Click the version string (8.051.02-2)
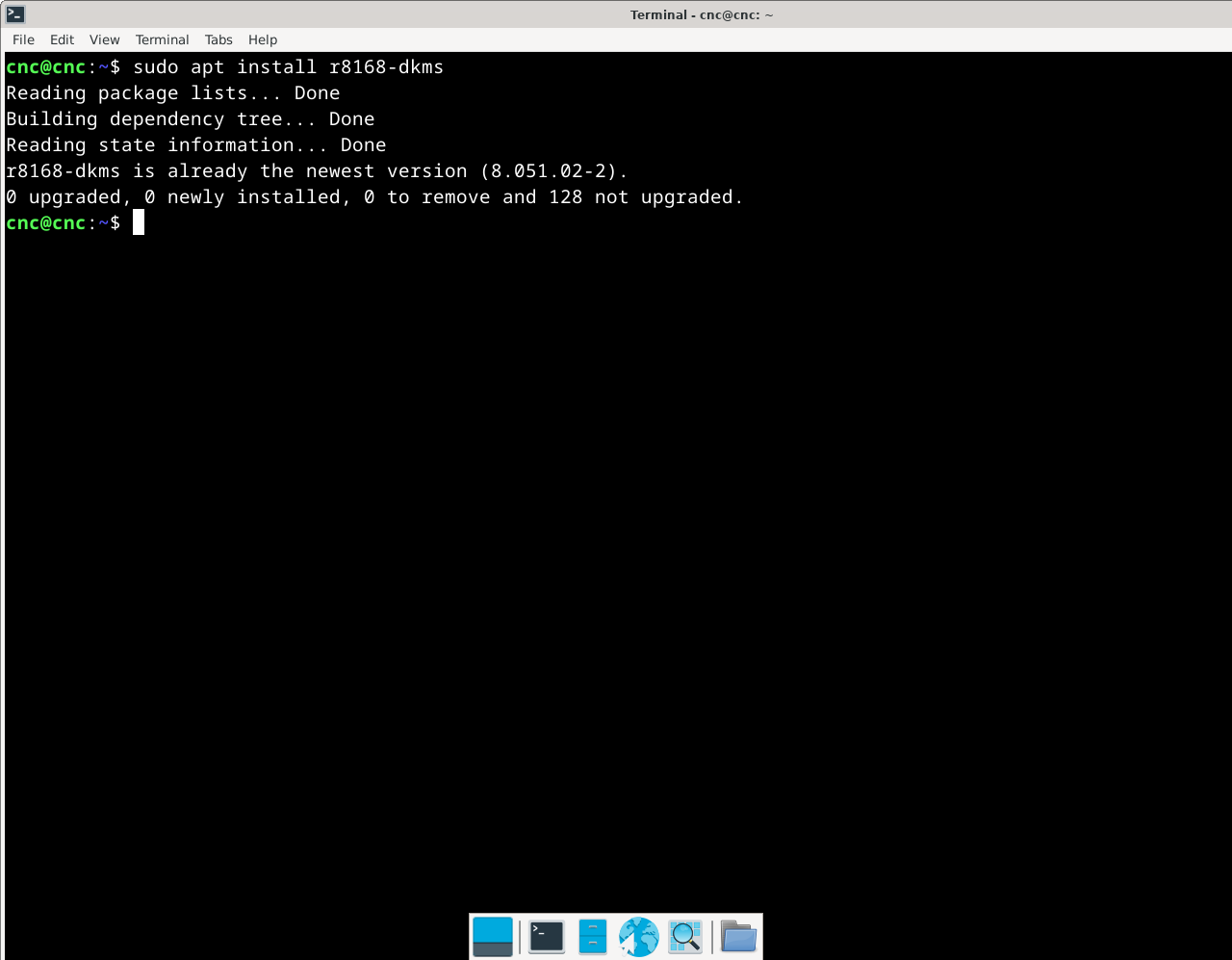Screen dimensions: 1232x960 [549, 171]
